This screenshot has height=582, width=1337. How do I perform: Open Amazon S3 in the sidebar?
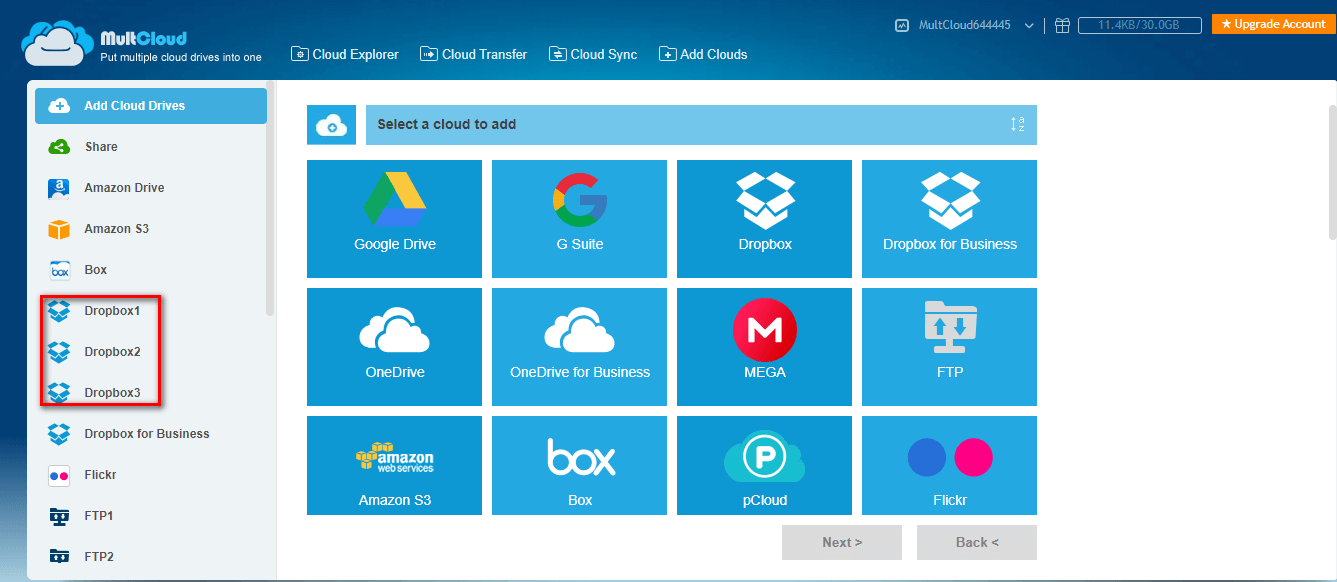pyautogui.click(x=151, y=229)
